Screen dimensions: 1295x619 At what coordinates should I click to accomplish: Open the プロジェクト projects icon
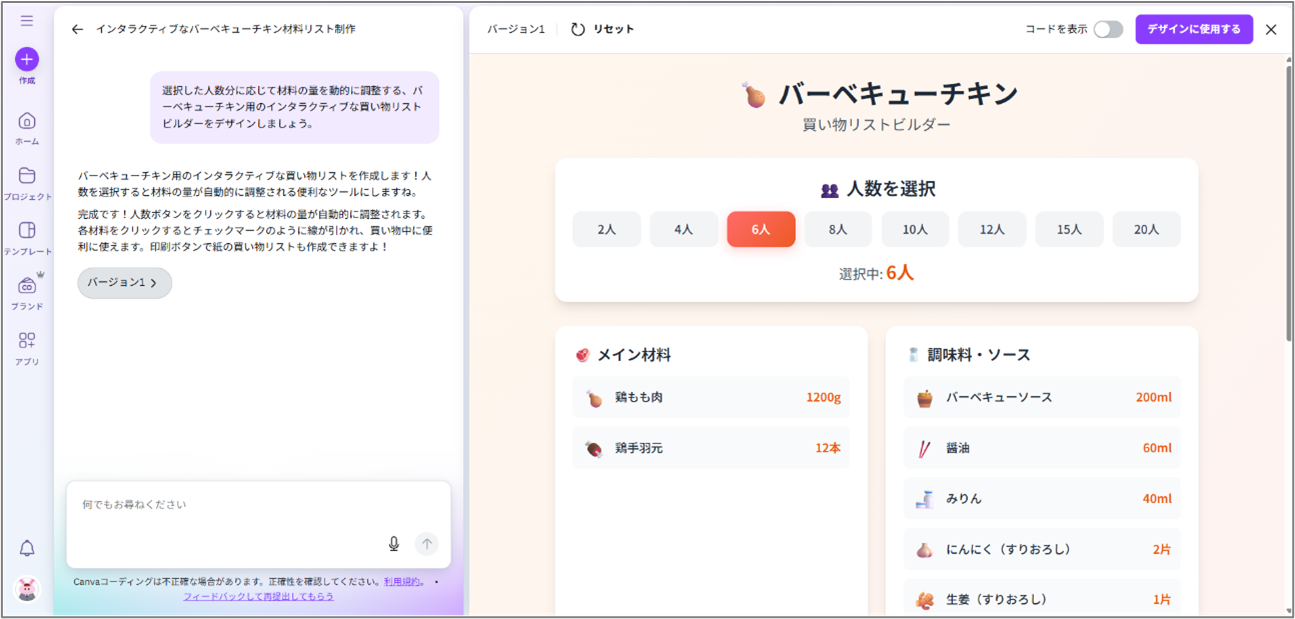(27, 175)
